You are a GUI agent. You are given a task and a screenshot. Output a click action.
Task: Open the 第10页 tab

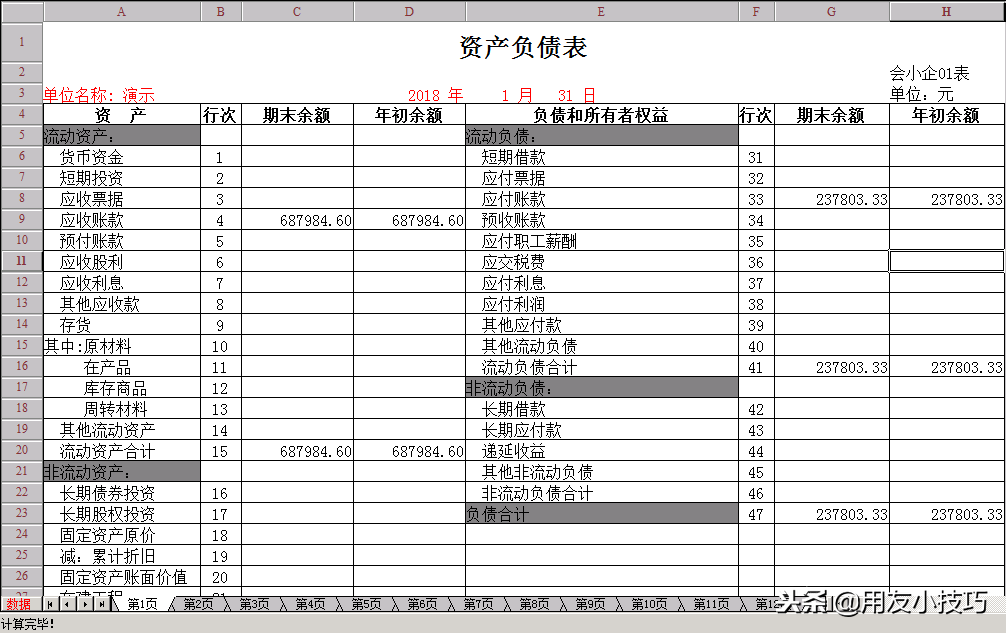pos(649,604)
